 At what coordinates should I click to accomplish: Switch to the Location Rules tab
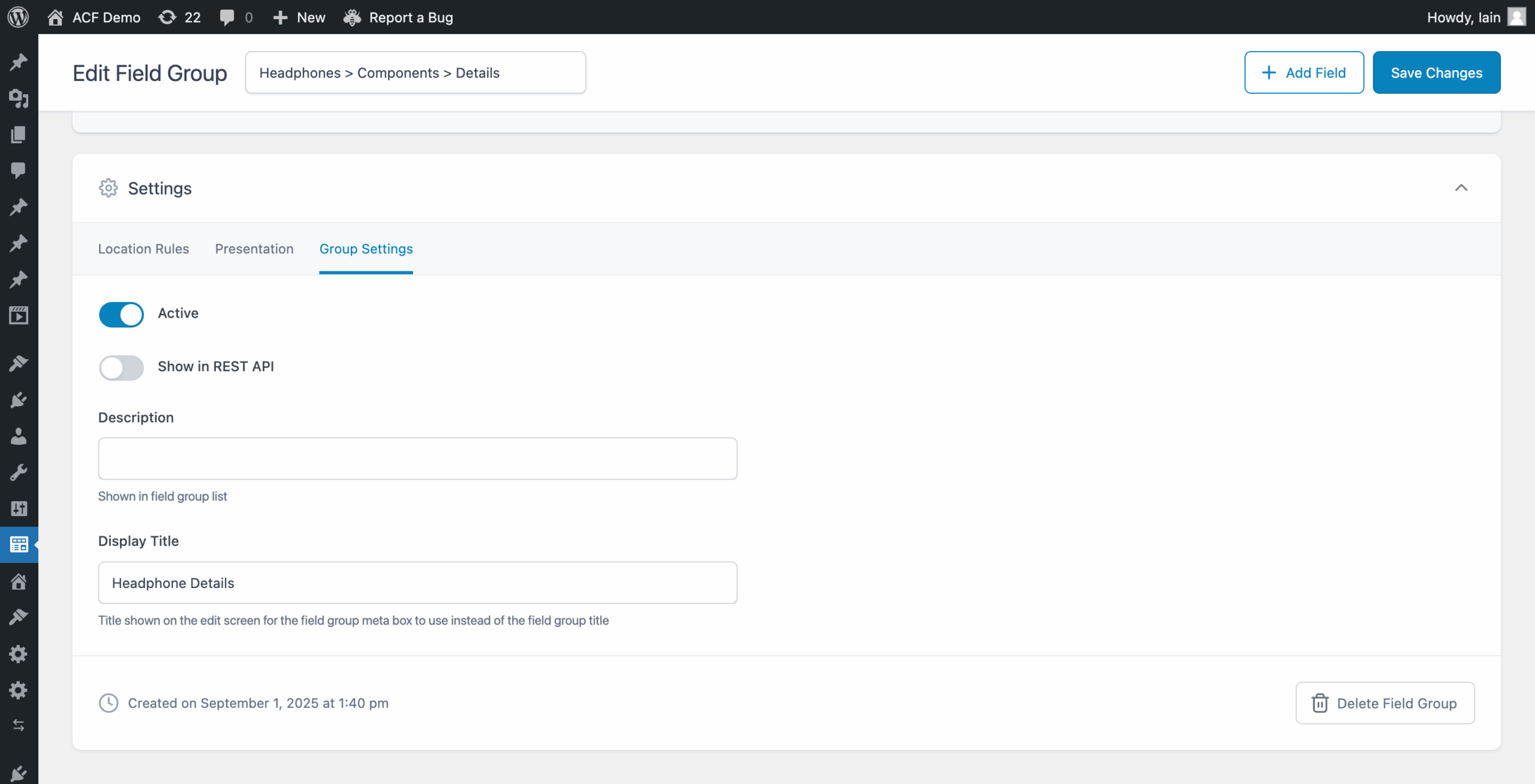coord(143,249)
